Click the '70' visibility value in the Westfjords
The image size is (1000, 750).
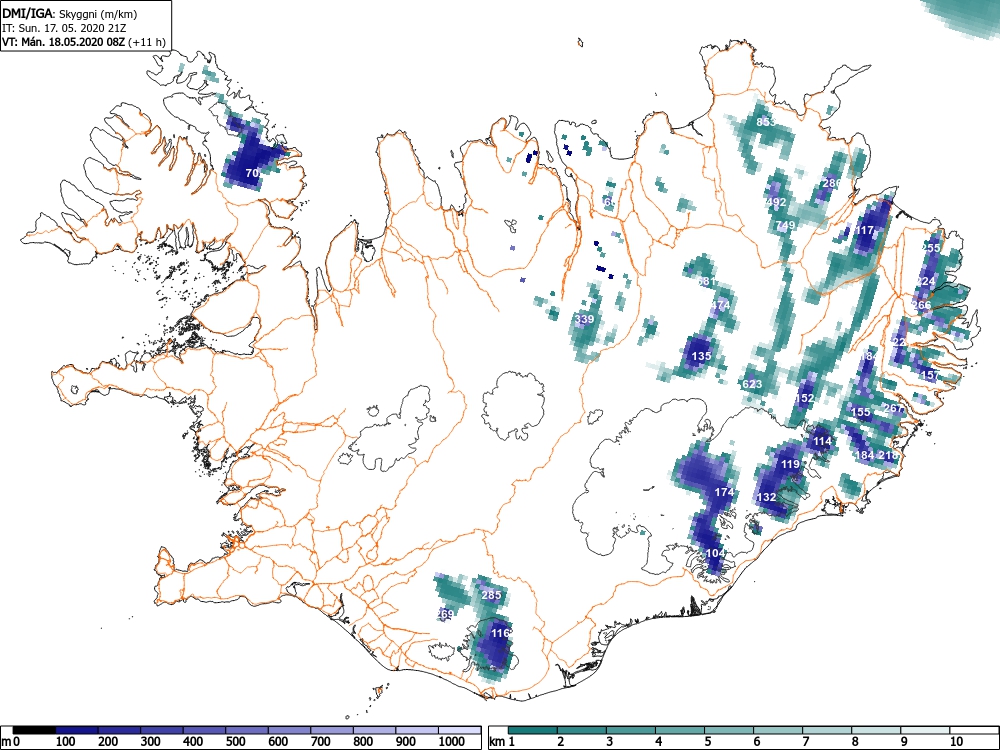tap(252, 173)
